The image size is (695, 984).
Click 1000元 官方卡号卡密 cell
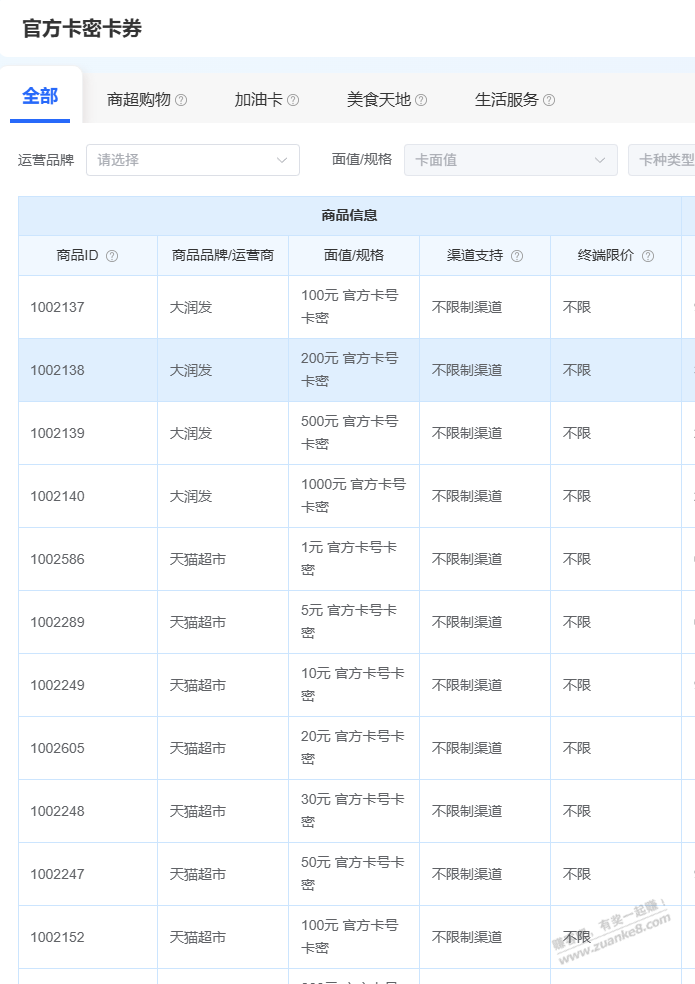[x=353, y=496]
